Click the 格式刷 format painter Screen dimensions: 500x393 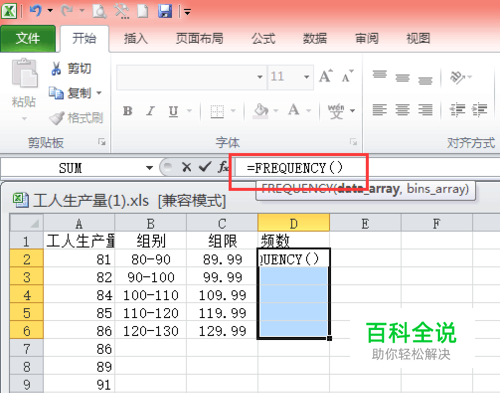pyautogui.click(x=77, y=118)
